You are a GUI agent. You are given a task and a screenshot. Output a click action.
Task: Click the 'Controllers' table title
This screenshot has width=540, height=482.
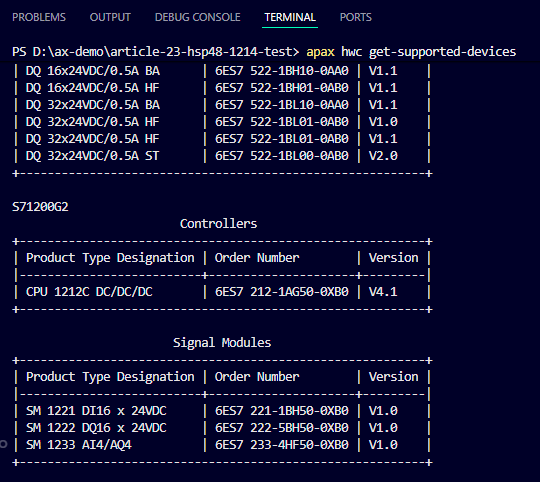point(218,224)
